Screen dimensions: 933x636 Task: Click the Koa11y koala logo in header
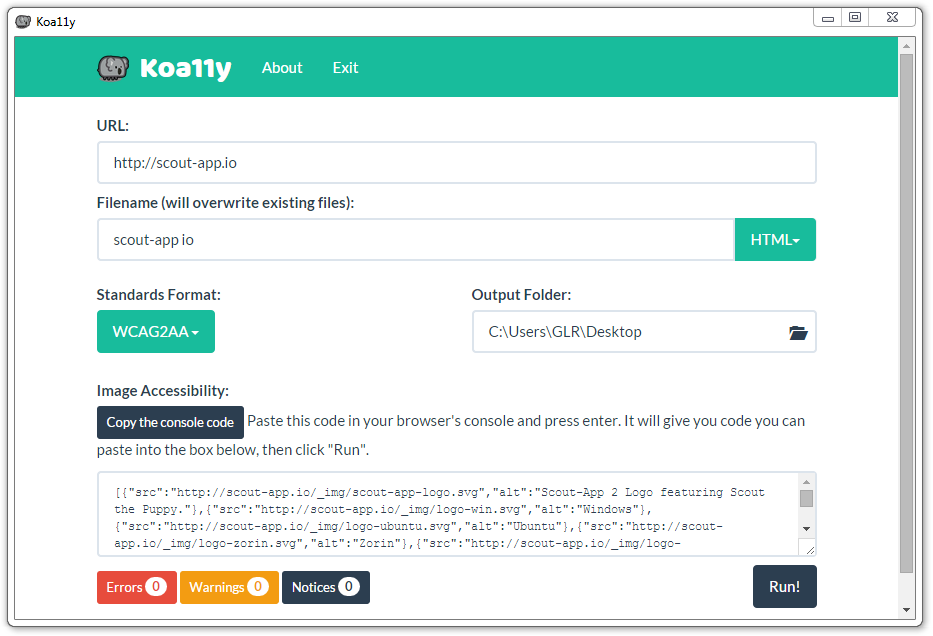[x=112, y=67]
